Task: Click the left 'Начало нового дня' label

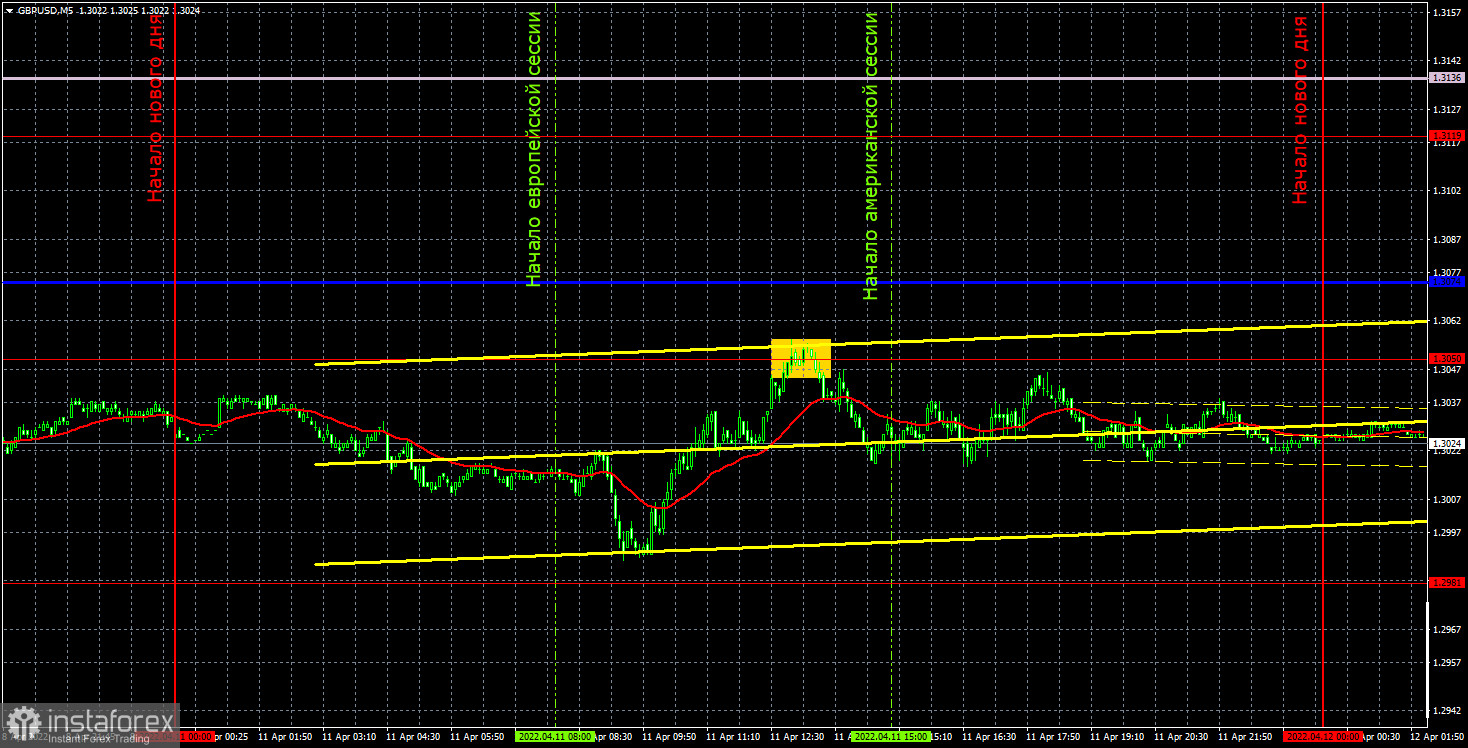Action: pyautogui.click(x=155, y=110)
